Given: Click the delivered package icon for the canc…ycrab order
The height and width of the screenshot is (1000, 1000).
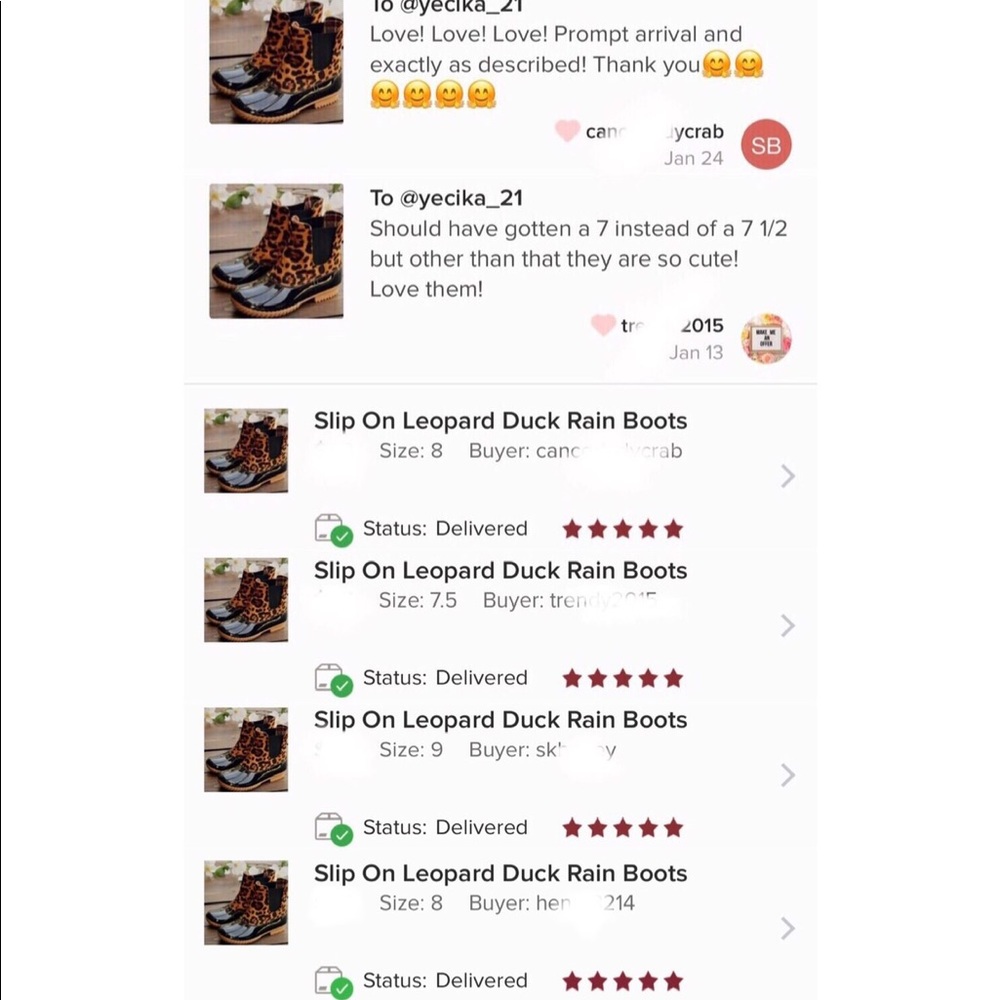Looking at the screenshot, I should click(x=334, y=530).
